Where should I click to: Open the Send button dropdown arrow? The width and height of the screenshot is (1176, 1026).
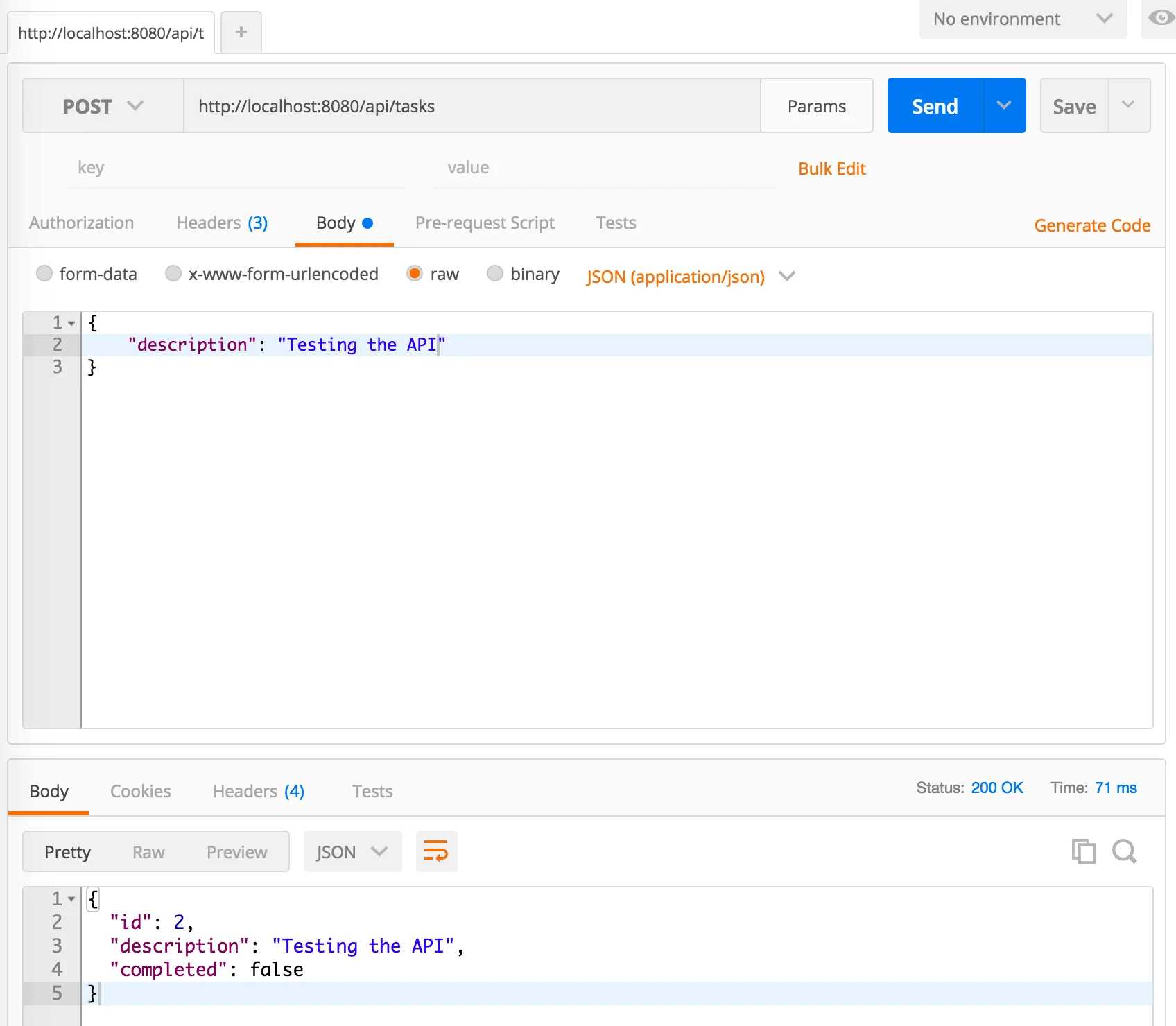1004,105
